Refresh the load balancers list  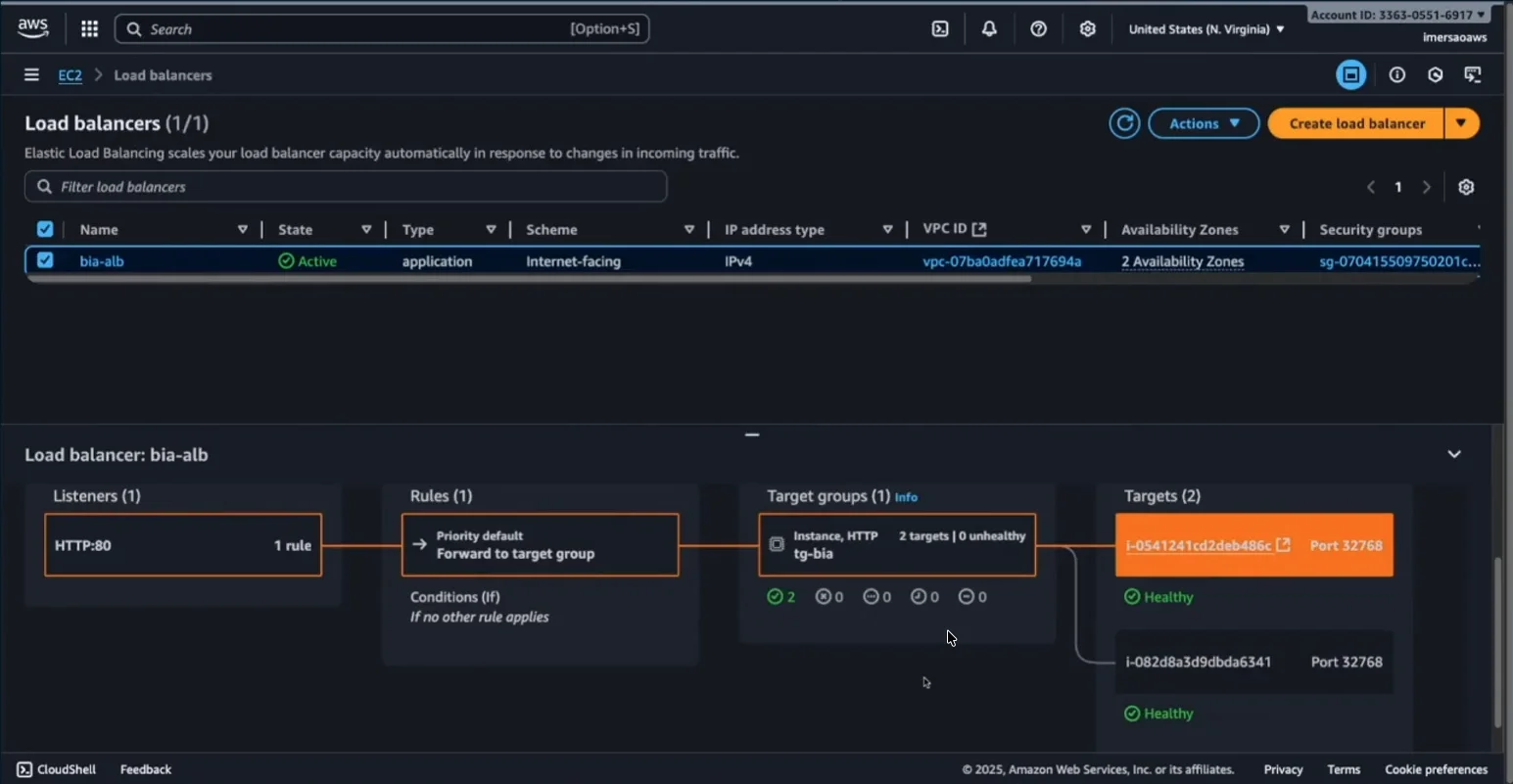pos(1124,123)
